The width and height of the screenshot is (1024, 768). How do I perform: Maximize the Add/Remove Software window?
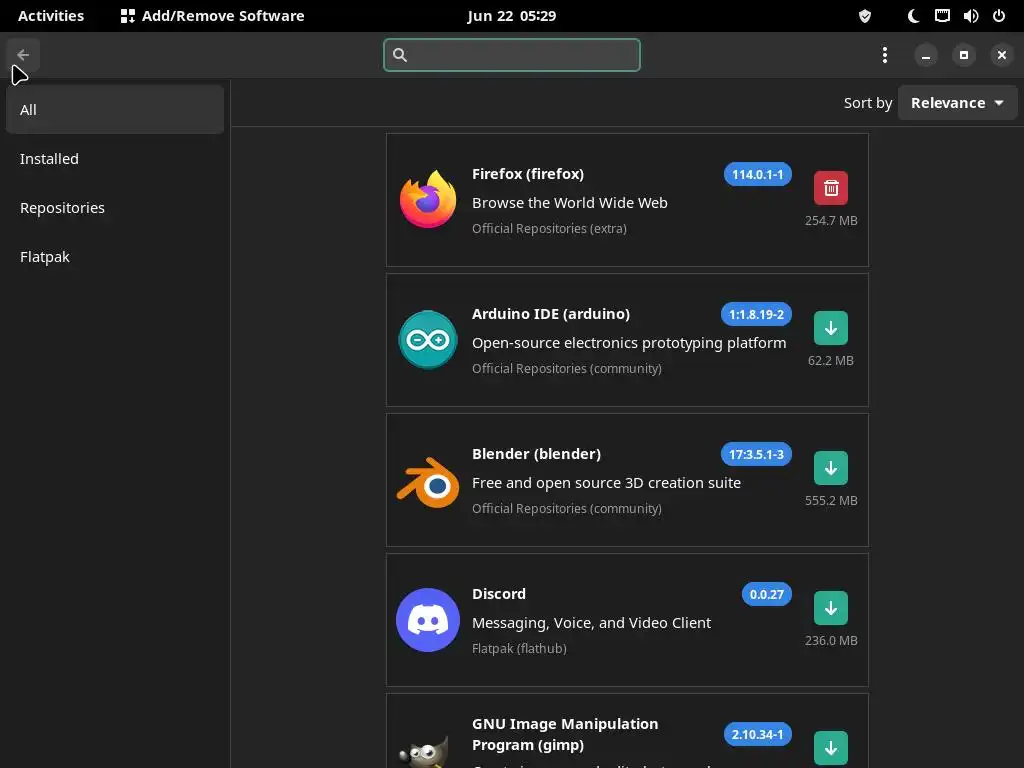coord(963,55)
